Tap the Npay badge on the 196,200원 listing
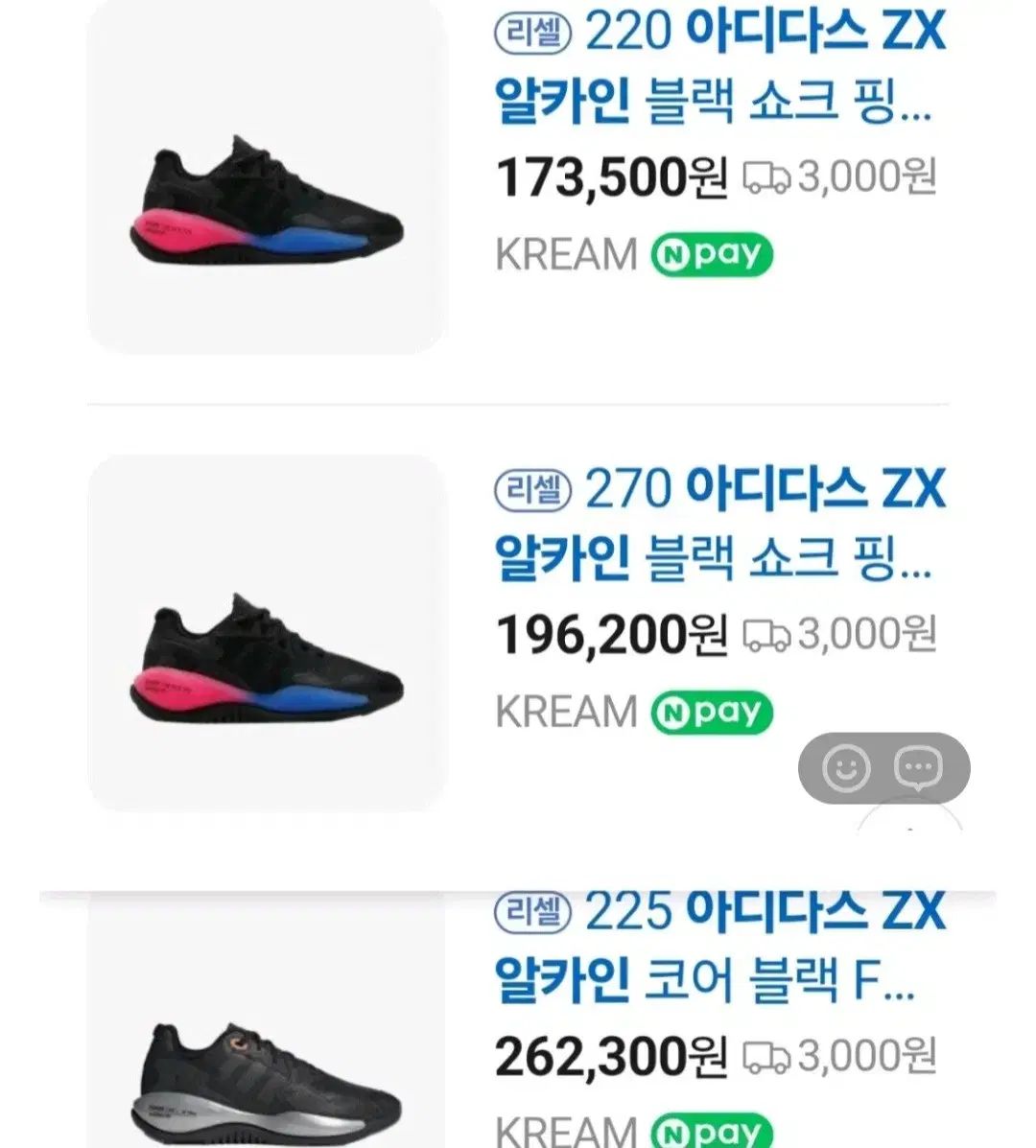The height and width of the screenshot is (1148, 1036). pos(711,712)
